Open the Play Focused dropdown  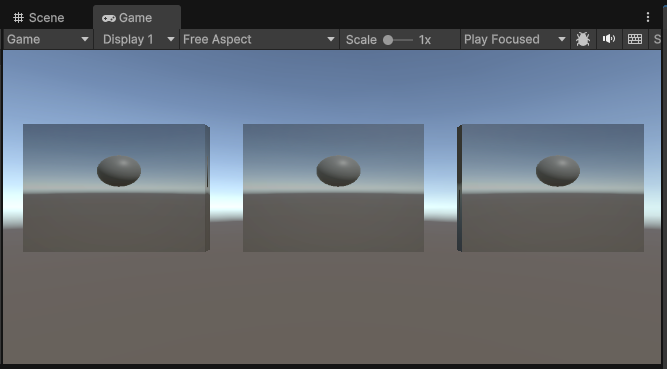tap(515, 40)
